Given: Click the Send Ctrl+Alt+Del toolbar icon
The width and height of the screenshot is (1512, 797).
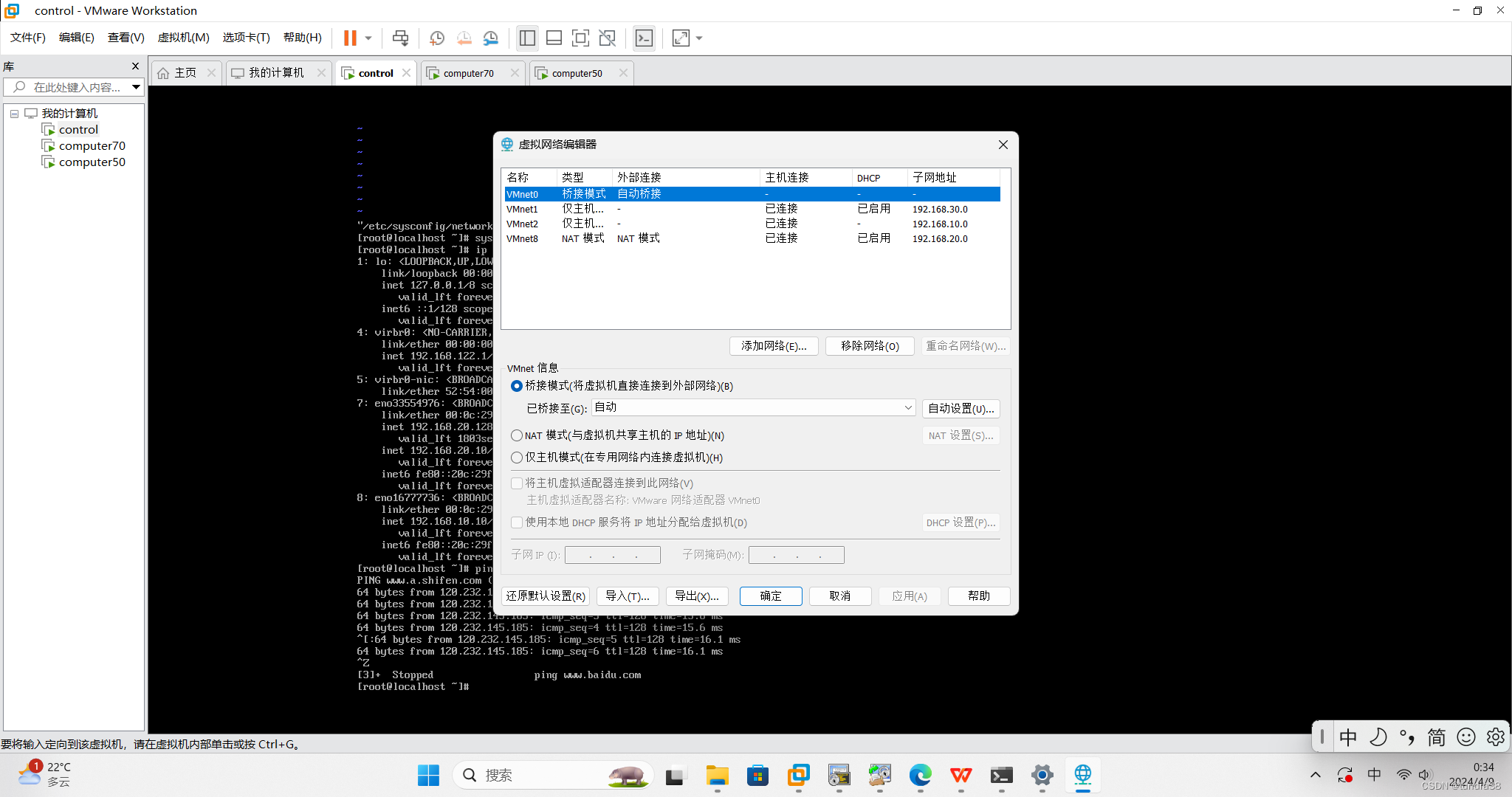Looking at the screenshot, I should pyautogui.click(x=400, y=38).
